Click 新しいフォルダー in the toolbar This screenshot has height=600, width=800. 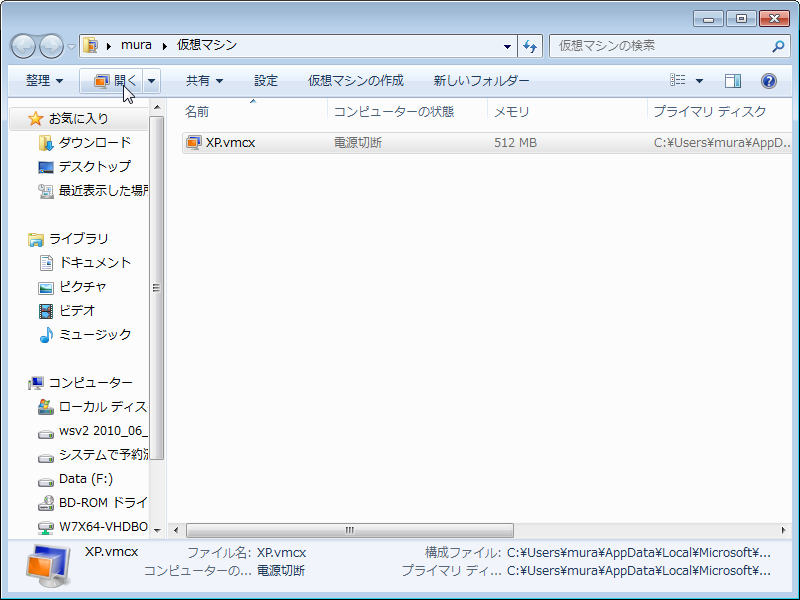click(x=481, y=81)
